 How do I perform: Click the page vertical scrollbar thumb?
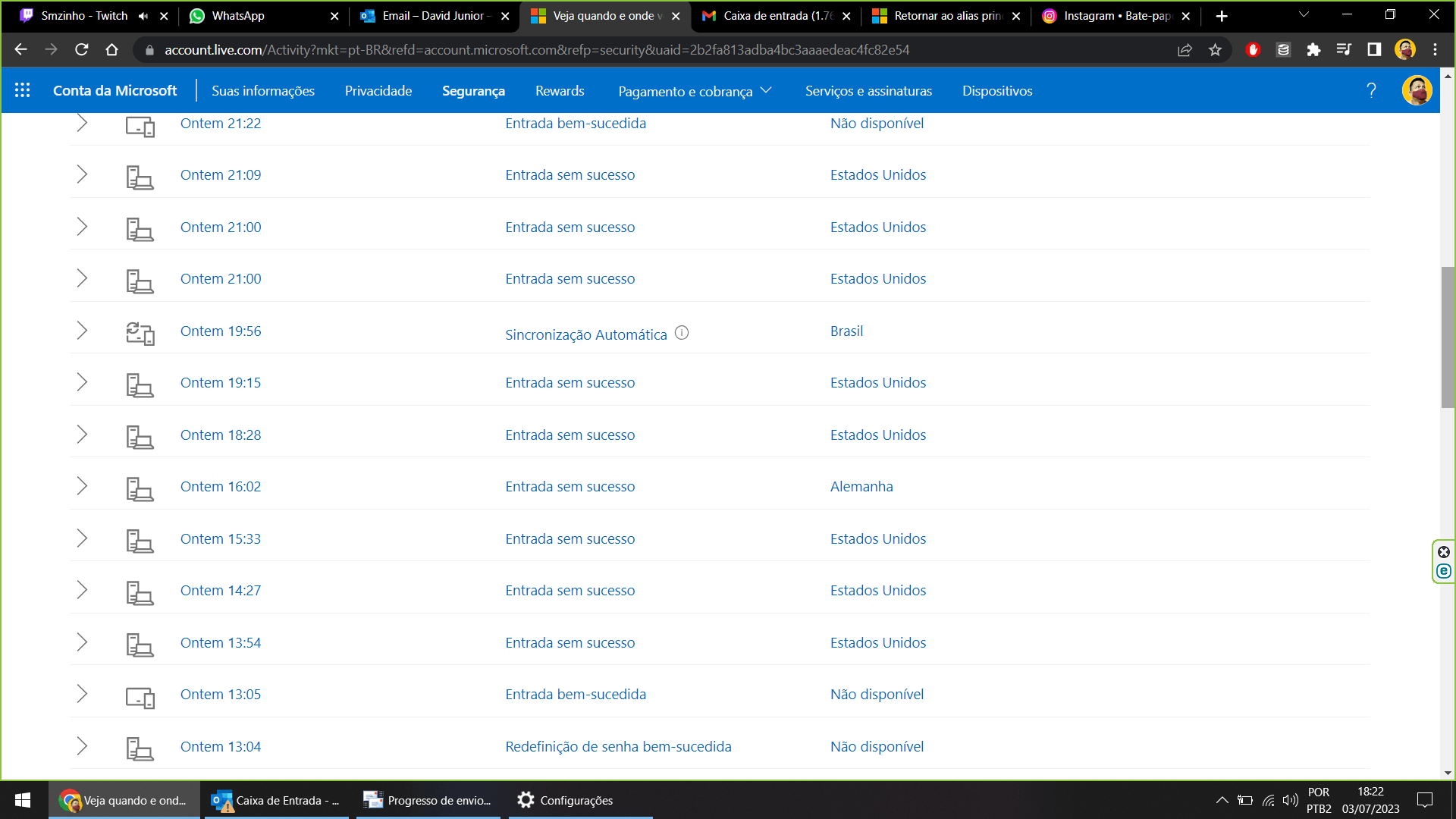1448,337
